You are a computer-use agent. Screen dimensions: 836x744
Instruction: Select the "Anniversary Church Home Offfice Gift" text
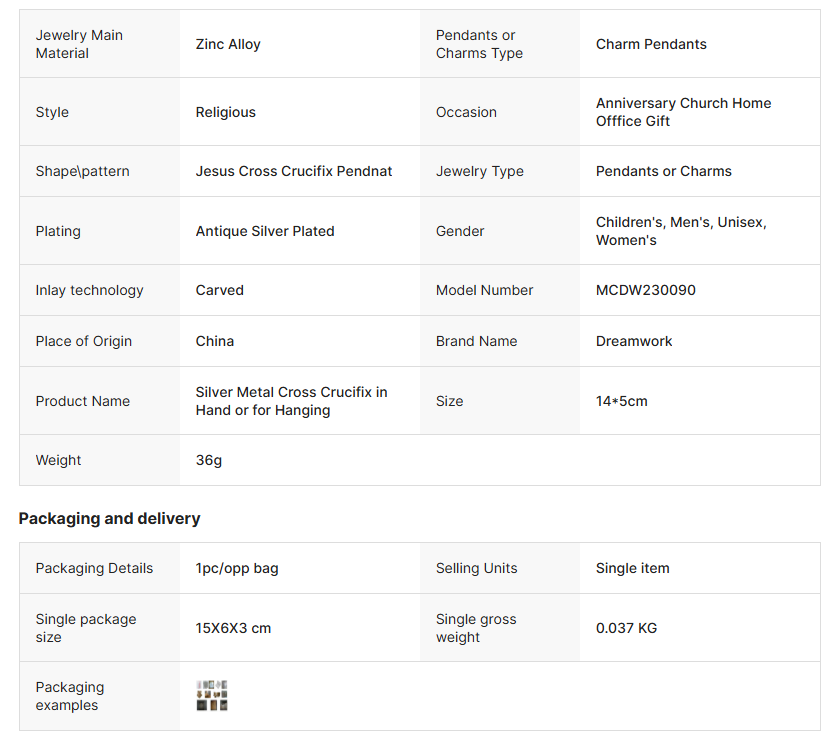tap(683, 112)
